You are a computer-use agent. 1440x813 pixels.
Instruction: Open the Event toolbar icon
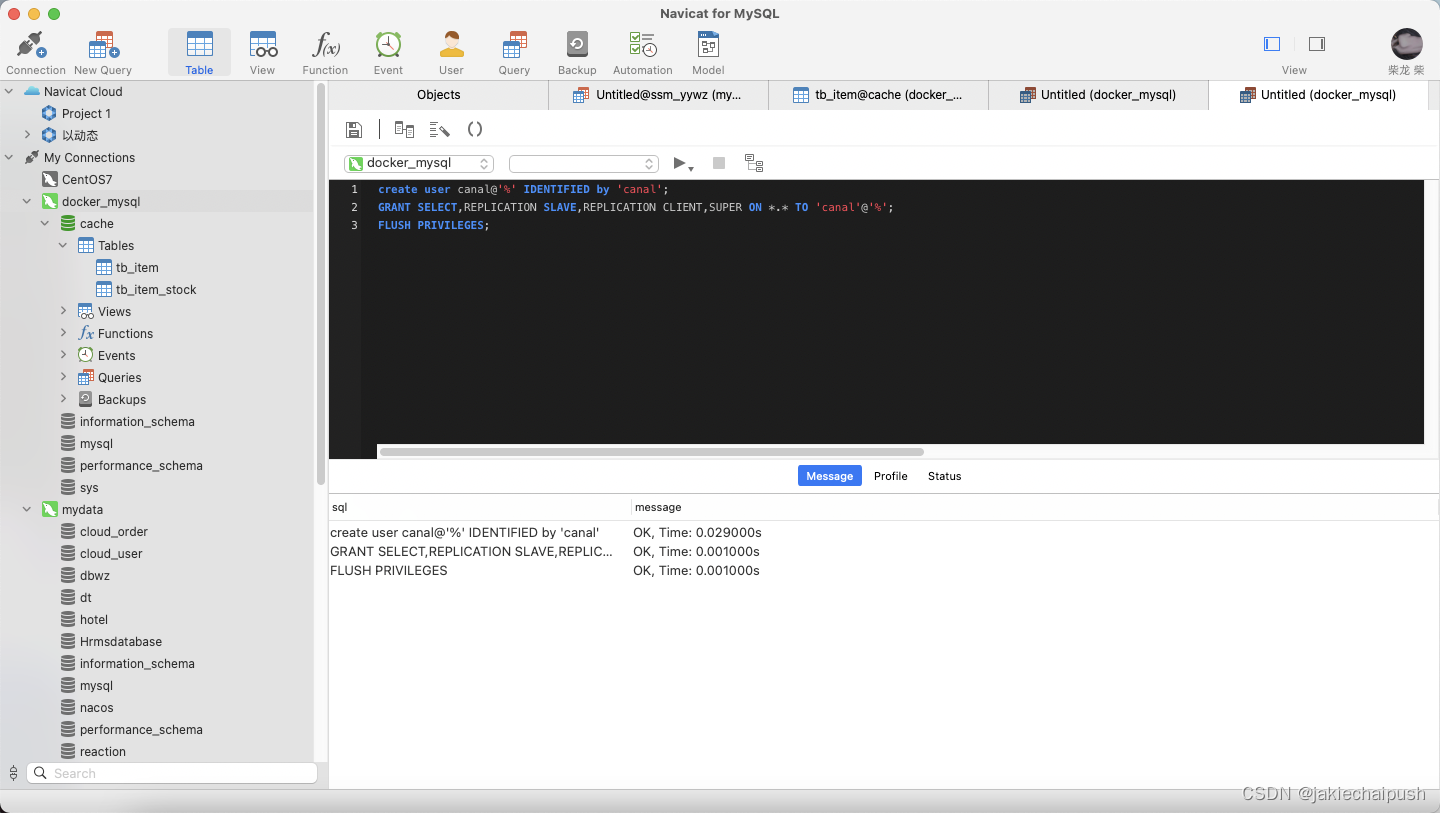pos(388,52)
